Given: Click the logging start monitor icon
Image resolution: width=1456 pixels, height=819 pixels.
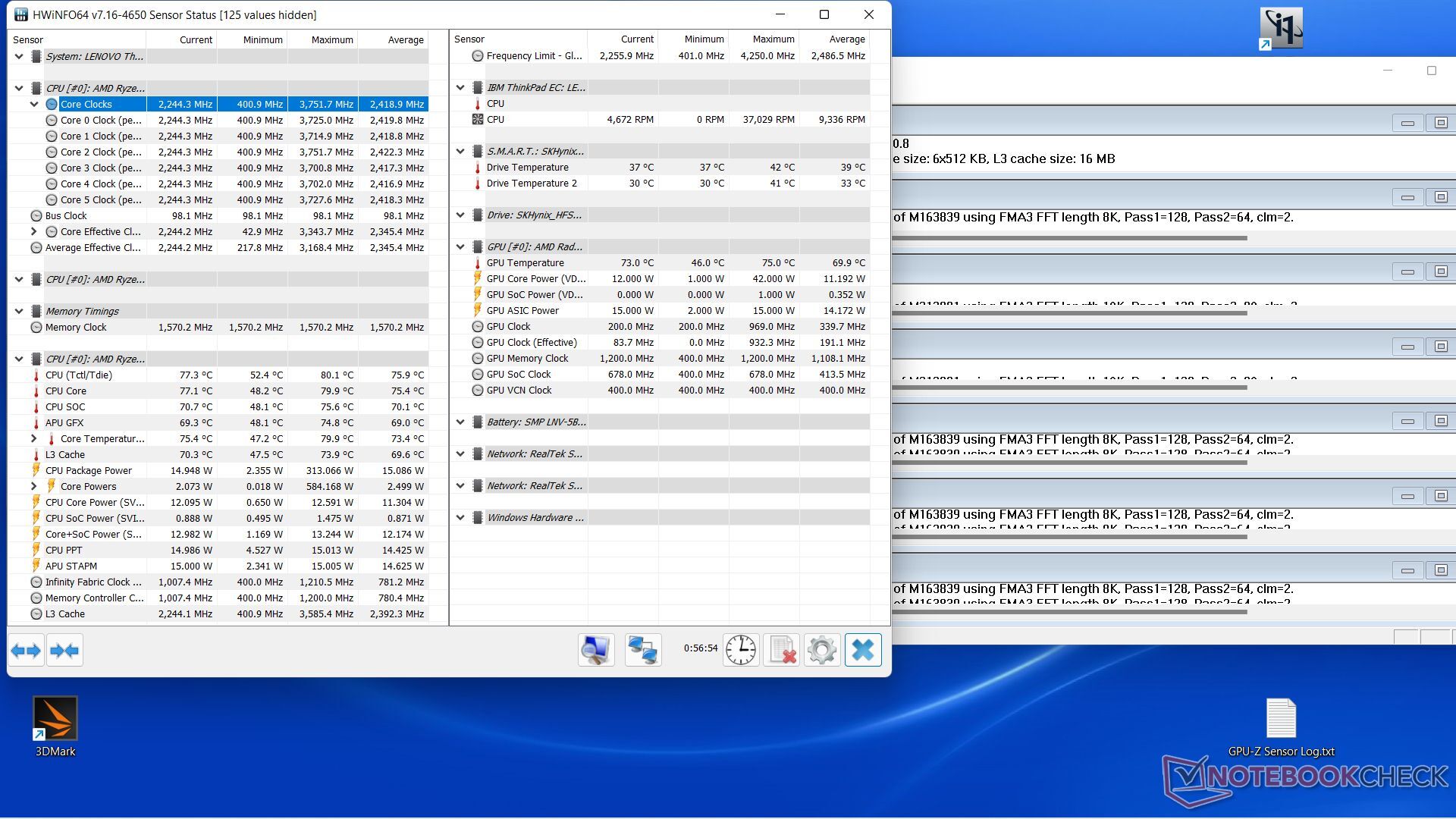Looking at the screenshot, I should click(595, 651).
